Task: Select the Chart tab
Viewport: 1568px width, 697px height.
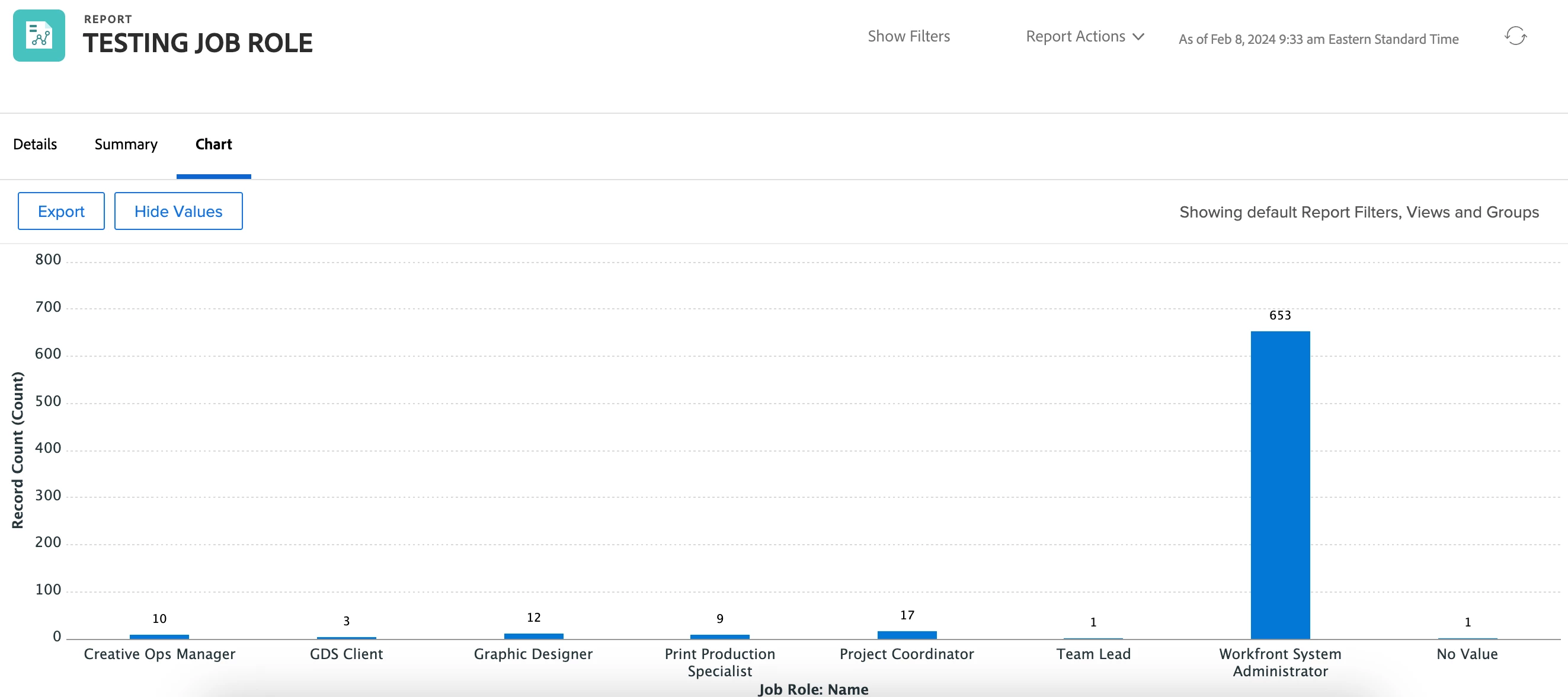Action: (213, 144)
